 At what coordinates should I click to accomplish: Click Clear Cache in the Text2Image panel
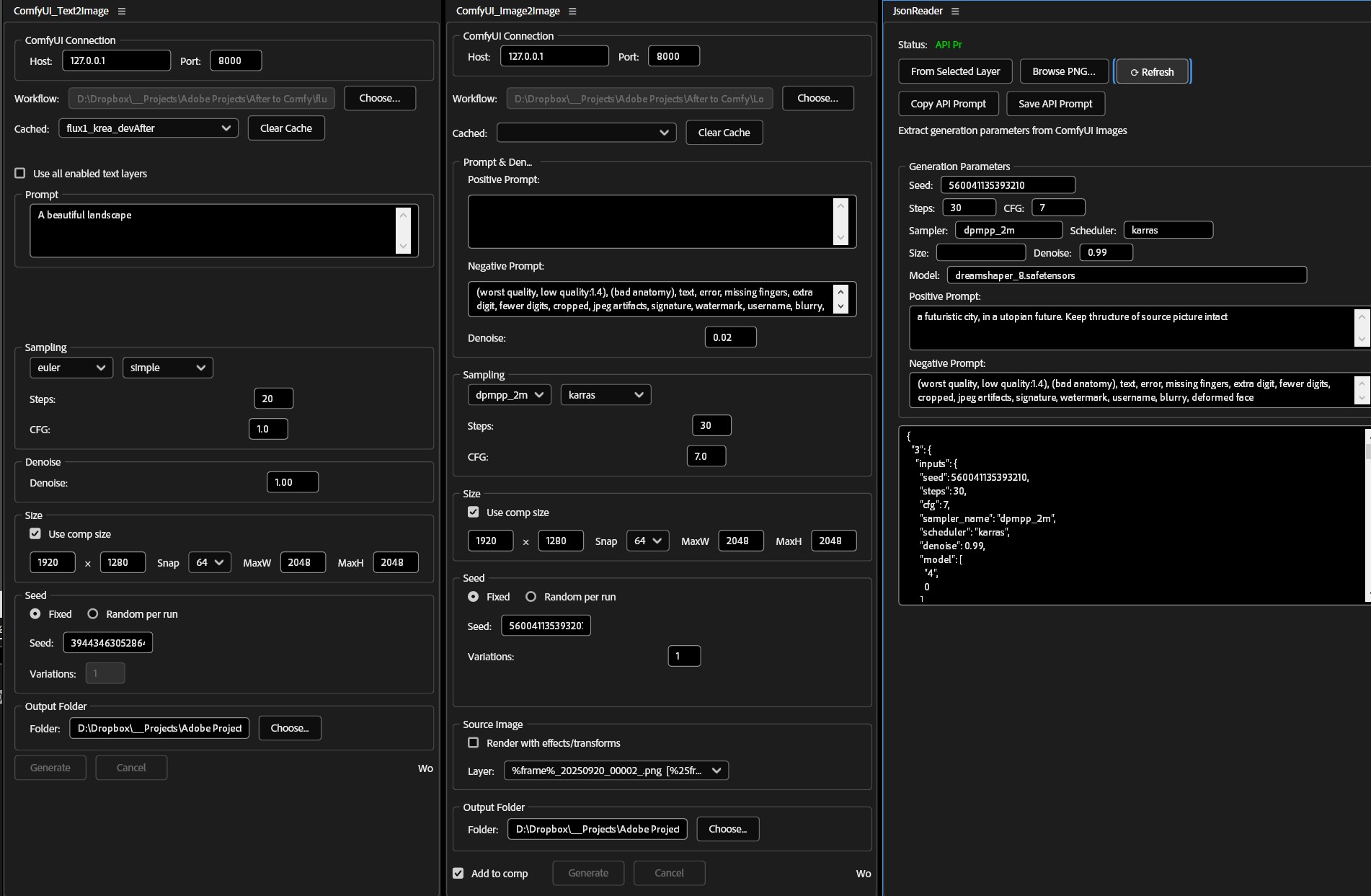click(x=285, y=128)
